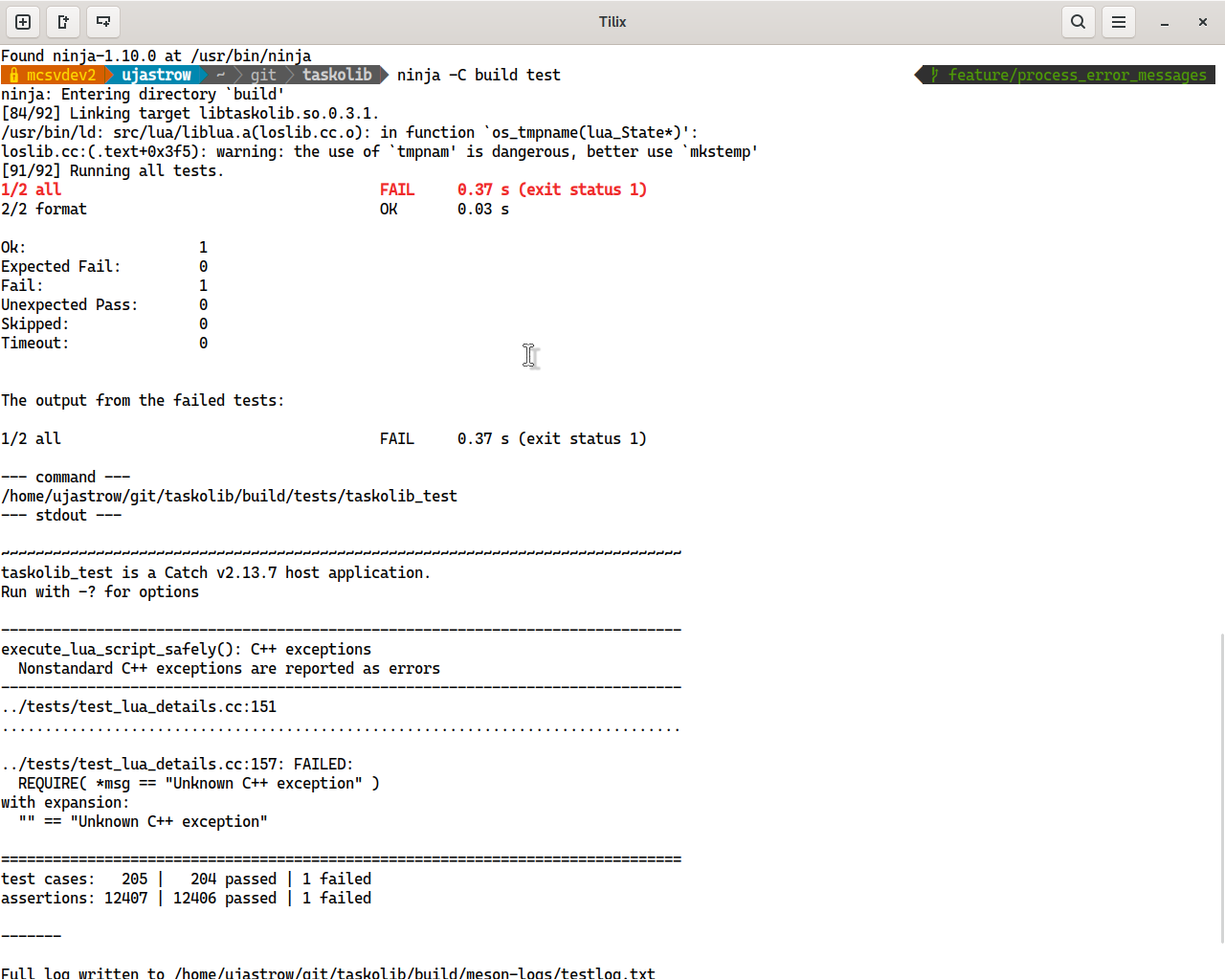Click the 'with expansion:' line
The height and width of the screenshot is (980, 1225).
[65, 802]
